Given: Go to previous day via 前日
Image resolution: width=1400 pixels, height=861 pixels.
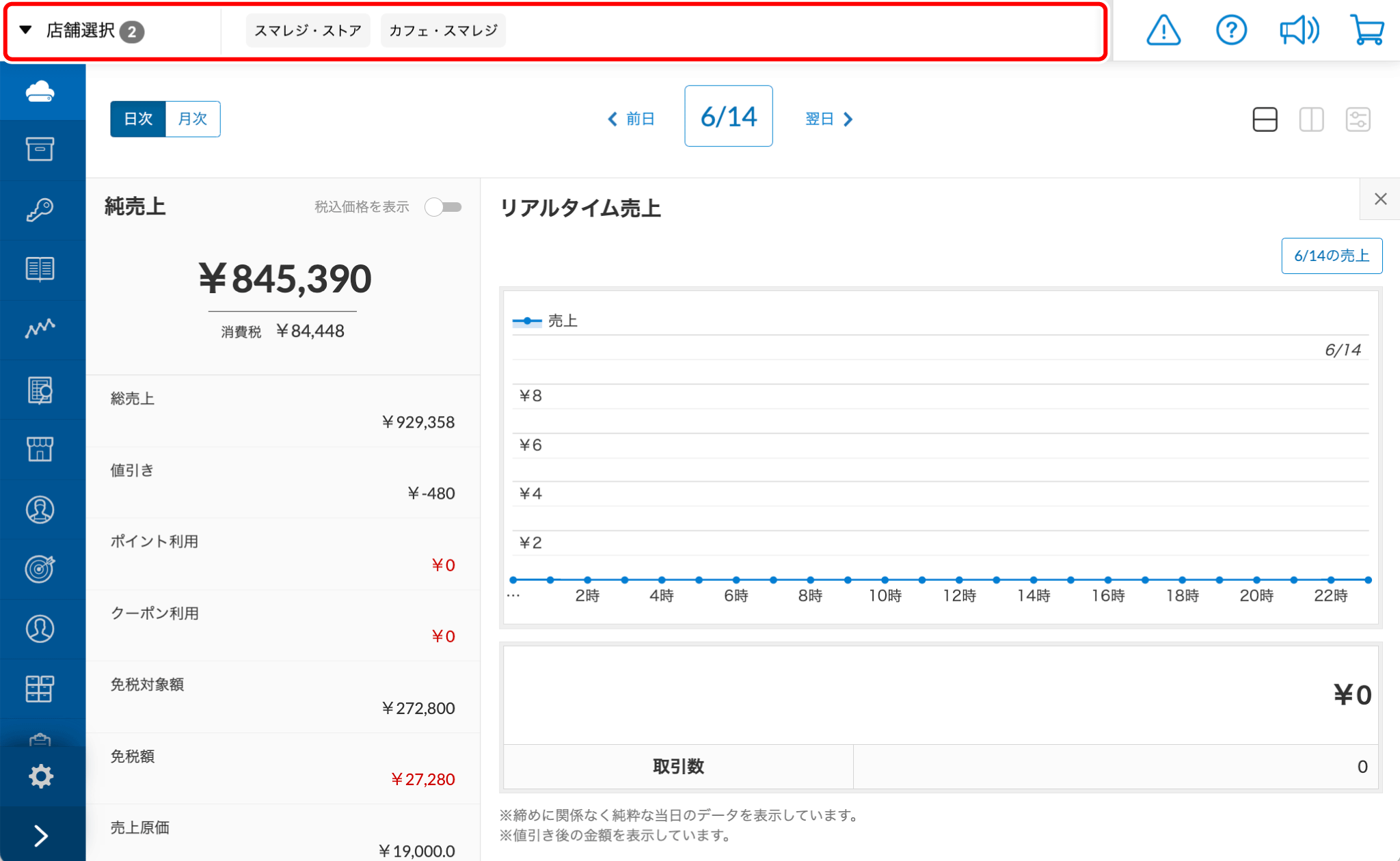Looking at the screenshot, I should tap(632, 119).
